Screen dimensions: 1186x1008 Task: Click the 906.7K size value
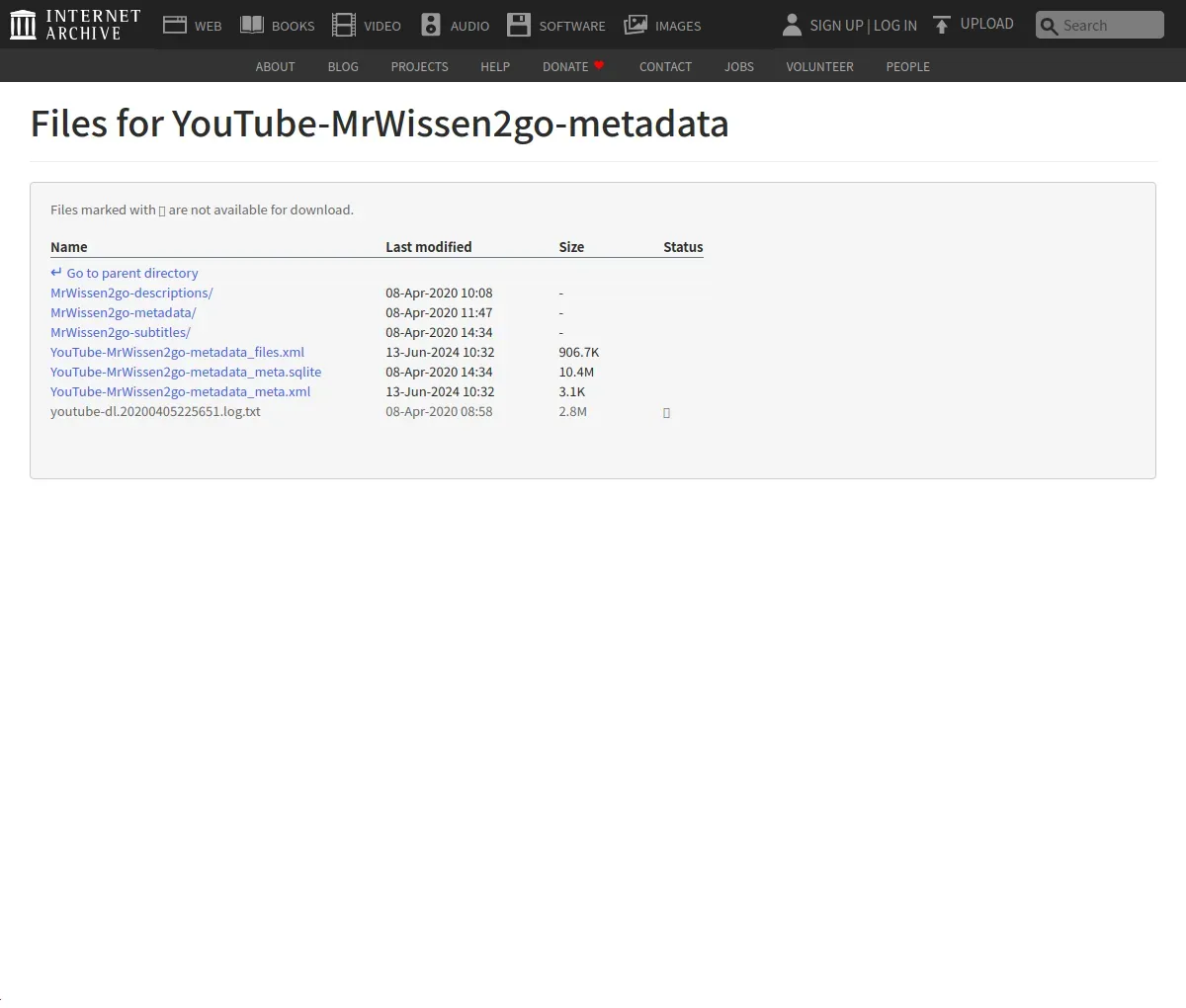[579, 352]
